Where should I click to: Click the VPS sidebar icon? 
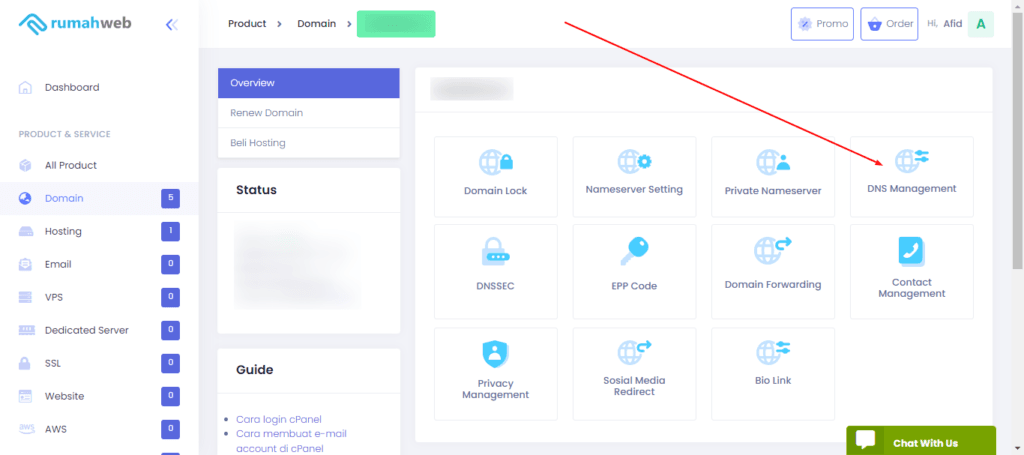(25, 297)
